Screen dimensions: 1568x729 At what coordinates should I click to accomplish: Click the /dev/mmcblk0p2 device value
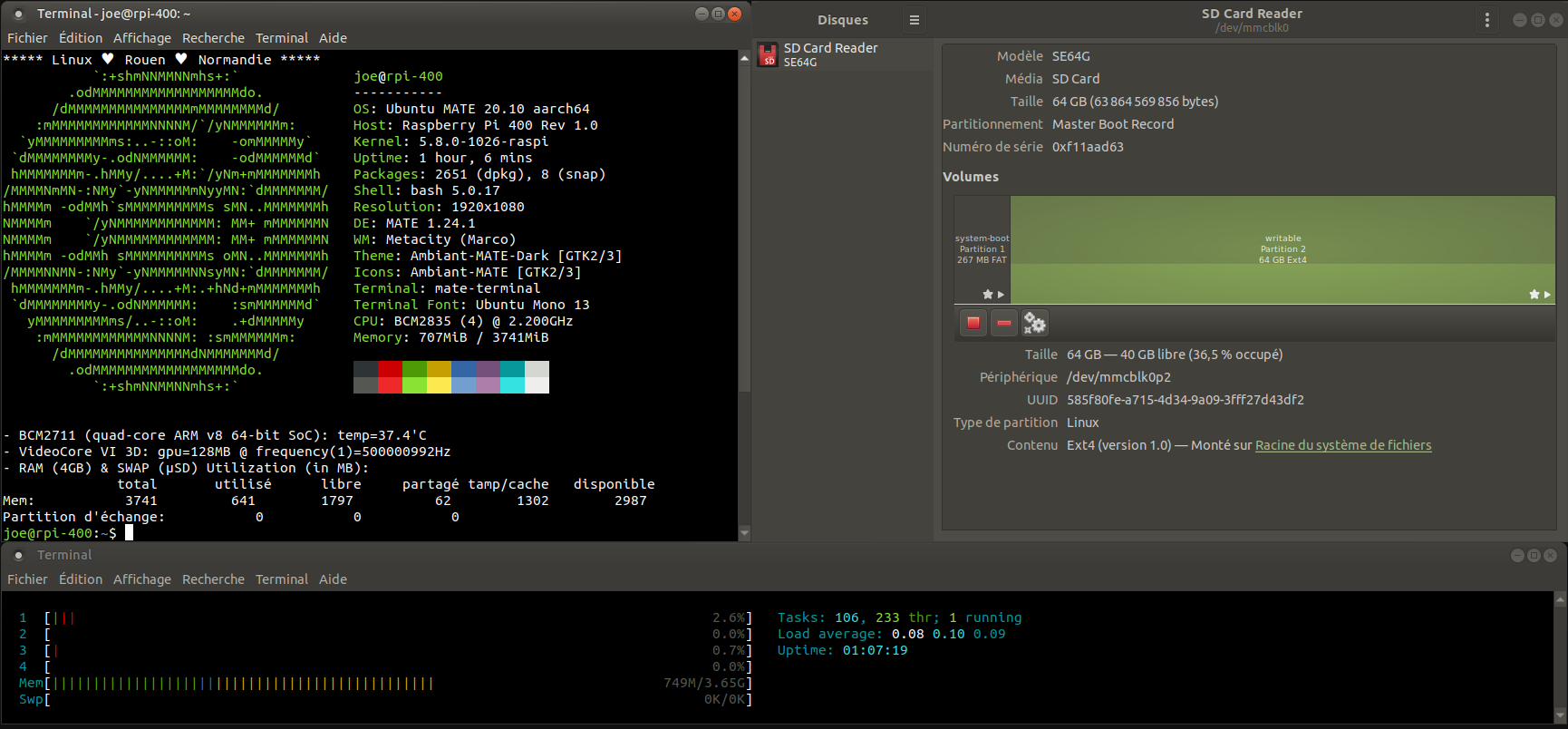pos(1118,377)
